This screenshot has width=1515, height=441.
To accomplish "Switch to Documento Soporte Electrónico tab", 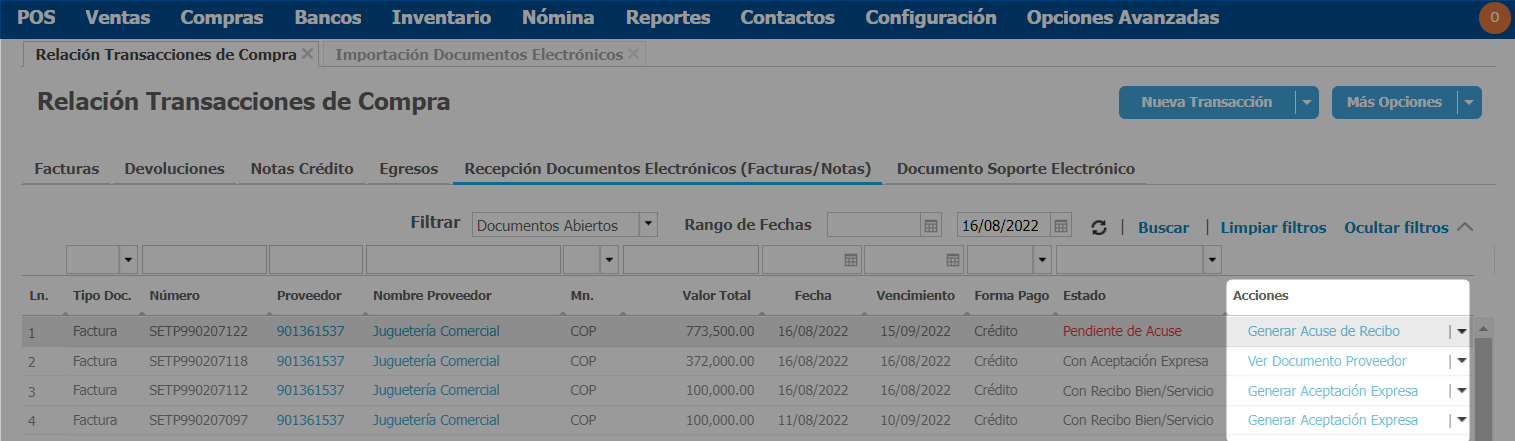I will point(1015,169).
